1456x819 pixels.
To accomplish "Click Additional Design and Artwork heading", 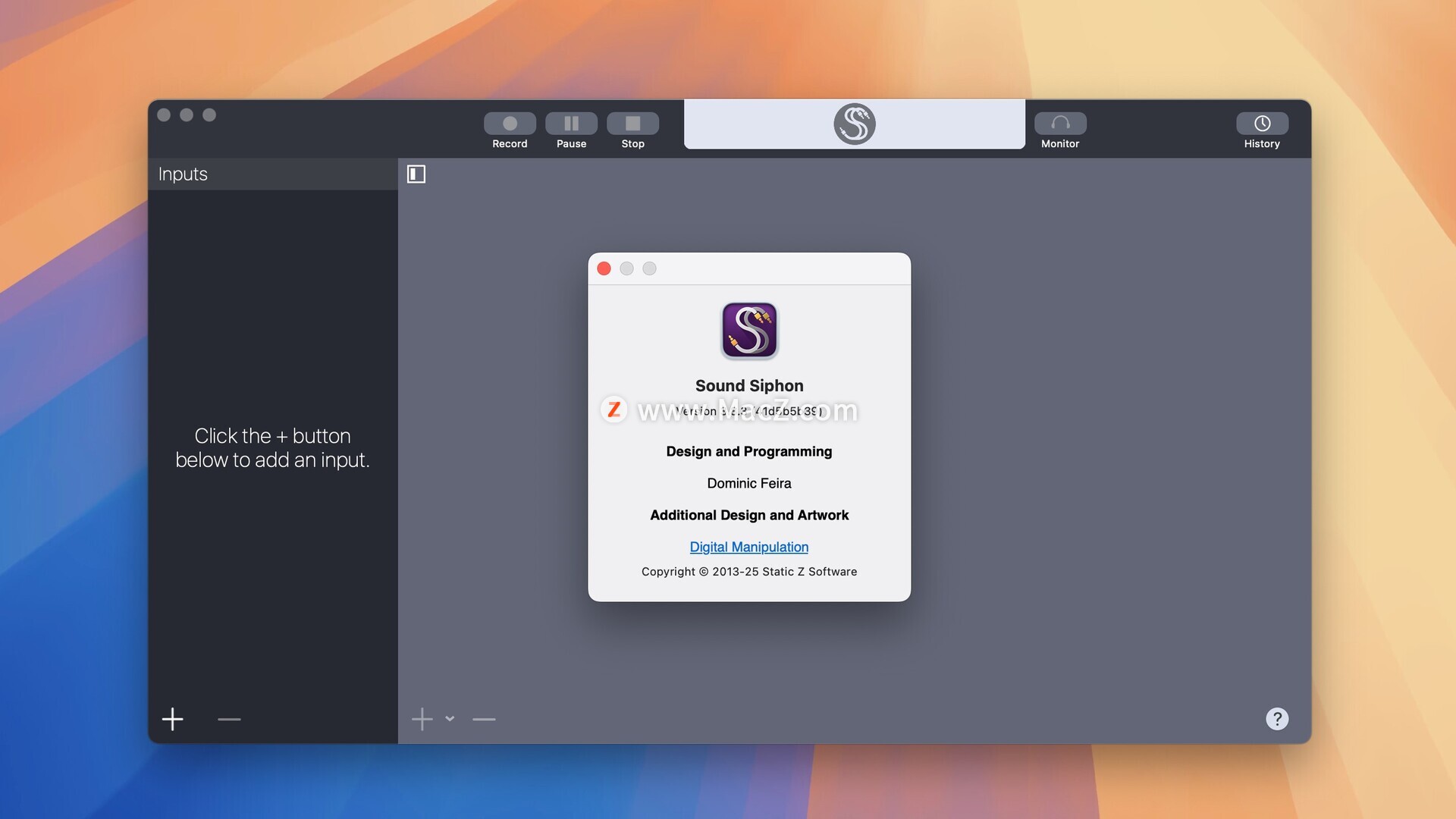I will (x=749, y=515).
